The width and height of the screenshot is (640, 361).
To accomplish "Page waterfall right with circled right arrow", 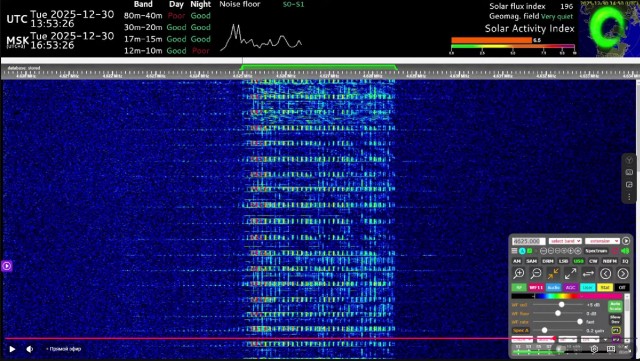I will click(x=623, y=274).
